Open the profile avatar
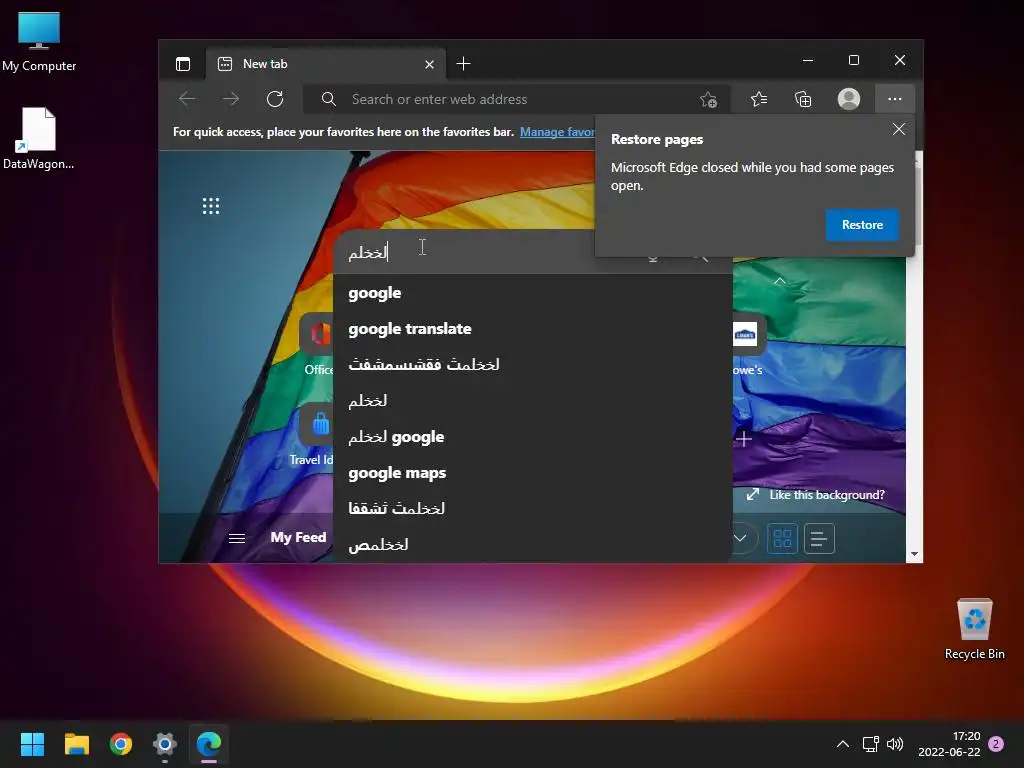 pyautogui.click(x=848, y=99)
